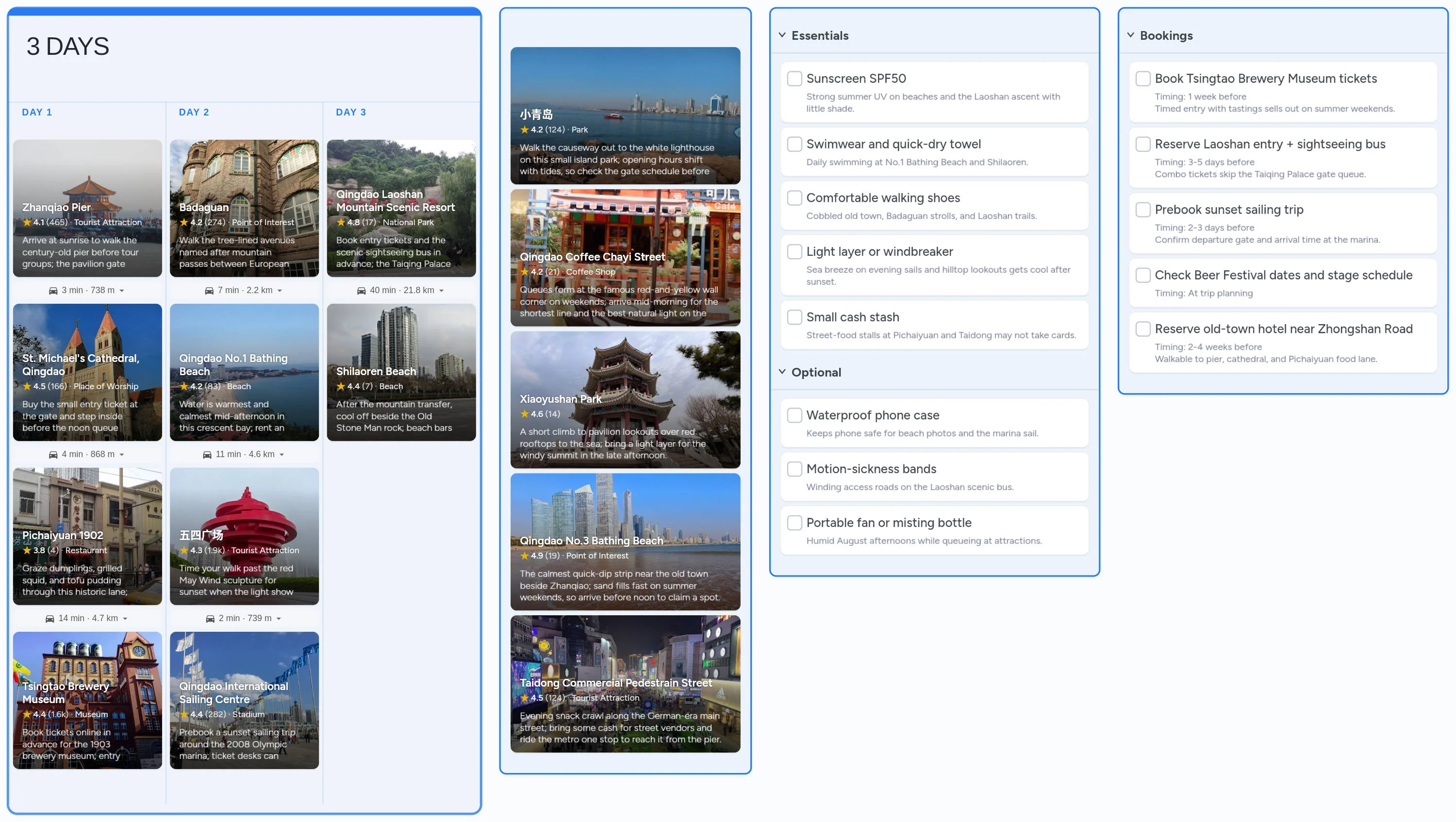This screenshot has width=1456, height=822.
Task: Click car icon for the 7 min 2.2 km route
Action: [209, 290]
